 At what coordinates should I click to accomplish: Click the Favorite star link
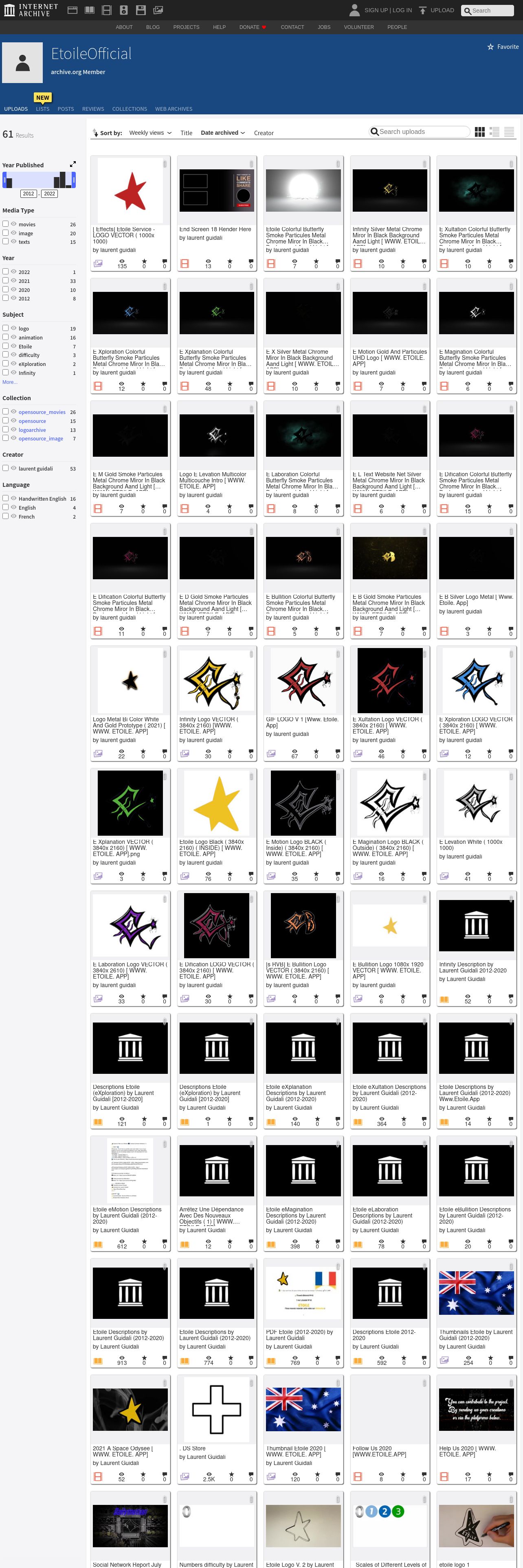[x=503, y=47]
